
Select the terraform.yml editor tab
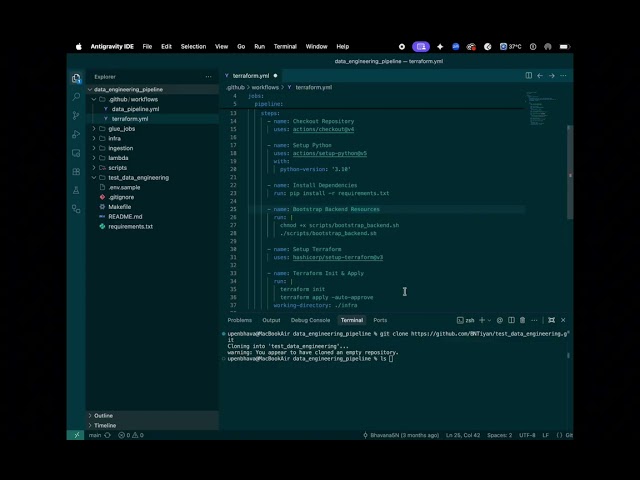point(251,76)
